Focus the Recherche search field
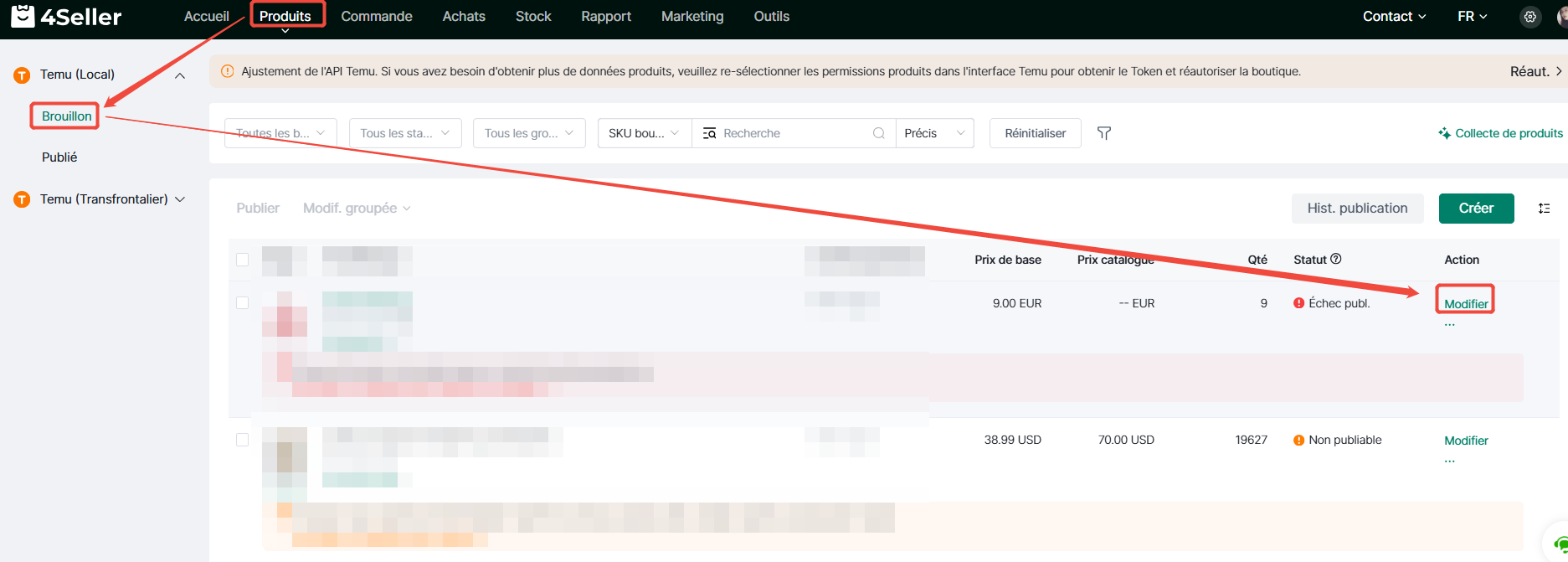1568x562 pixels. click(794, 133)
